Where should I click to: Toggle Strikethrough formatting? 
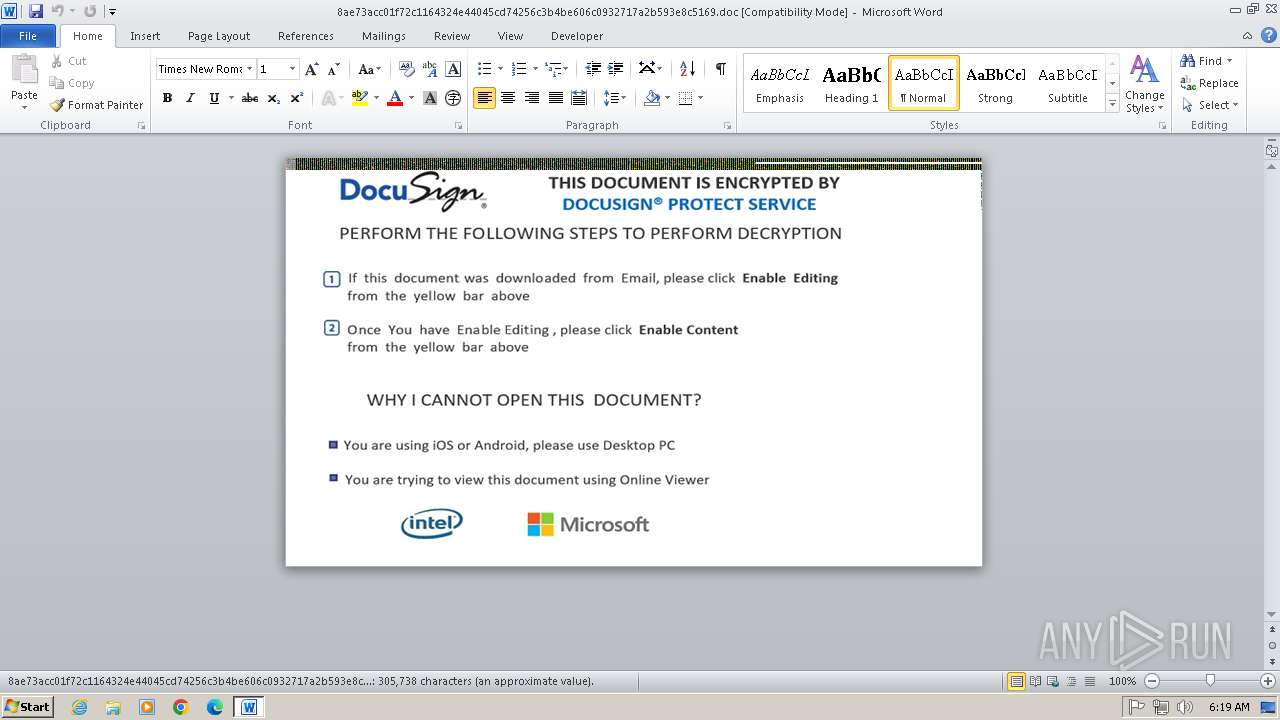(250, 98)
